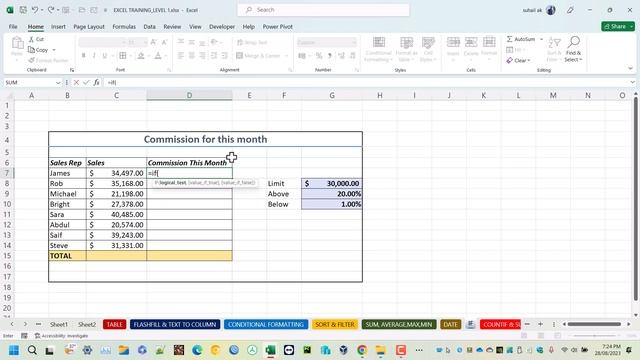Select the Below 1.00% cell
This screenshot has height=360, width=640.
tap(332, 204)
